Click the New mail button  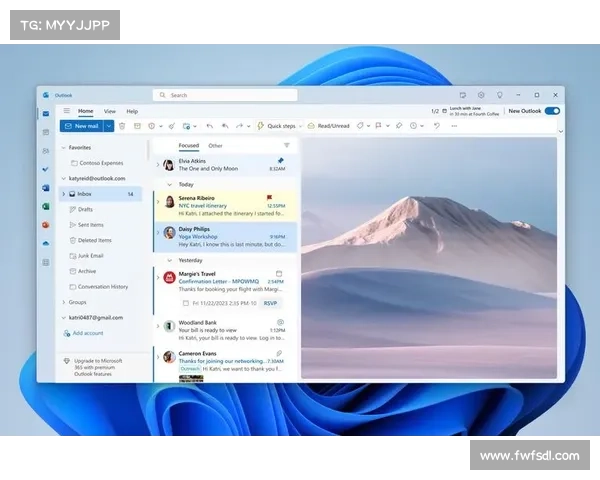(x=82, y=126)
